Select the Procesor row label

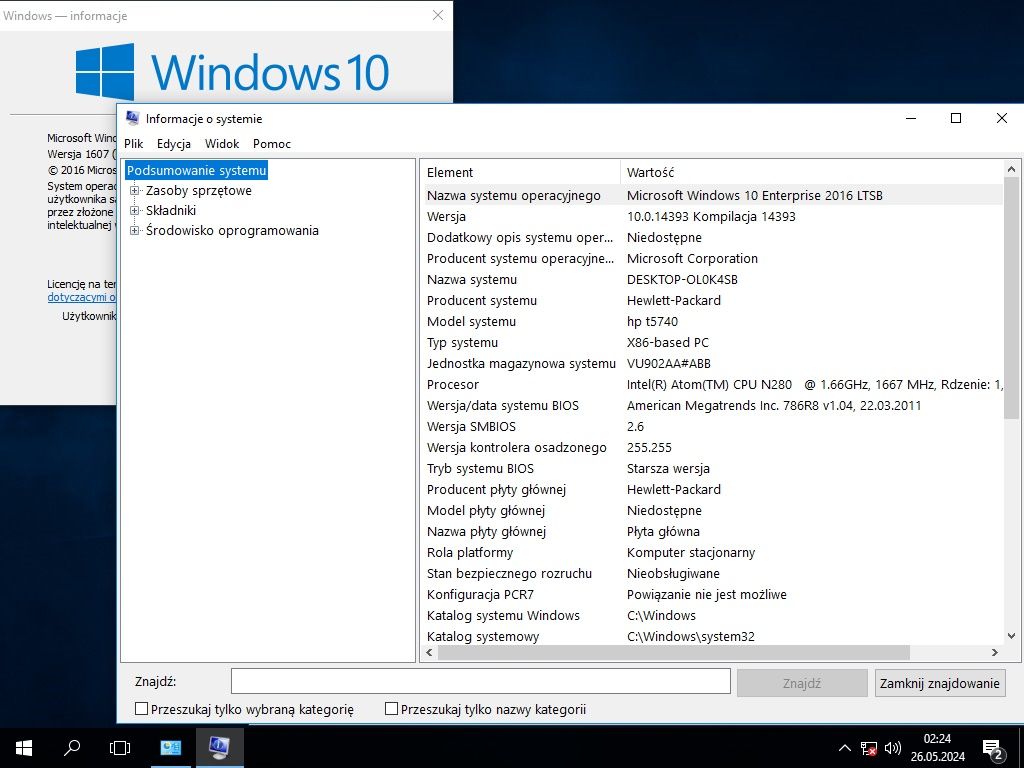[453, 385]
